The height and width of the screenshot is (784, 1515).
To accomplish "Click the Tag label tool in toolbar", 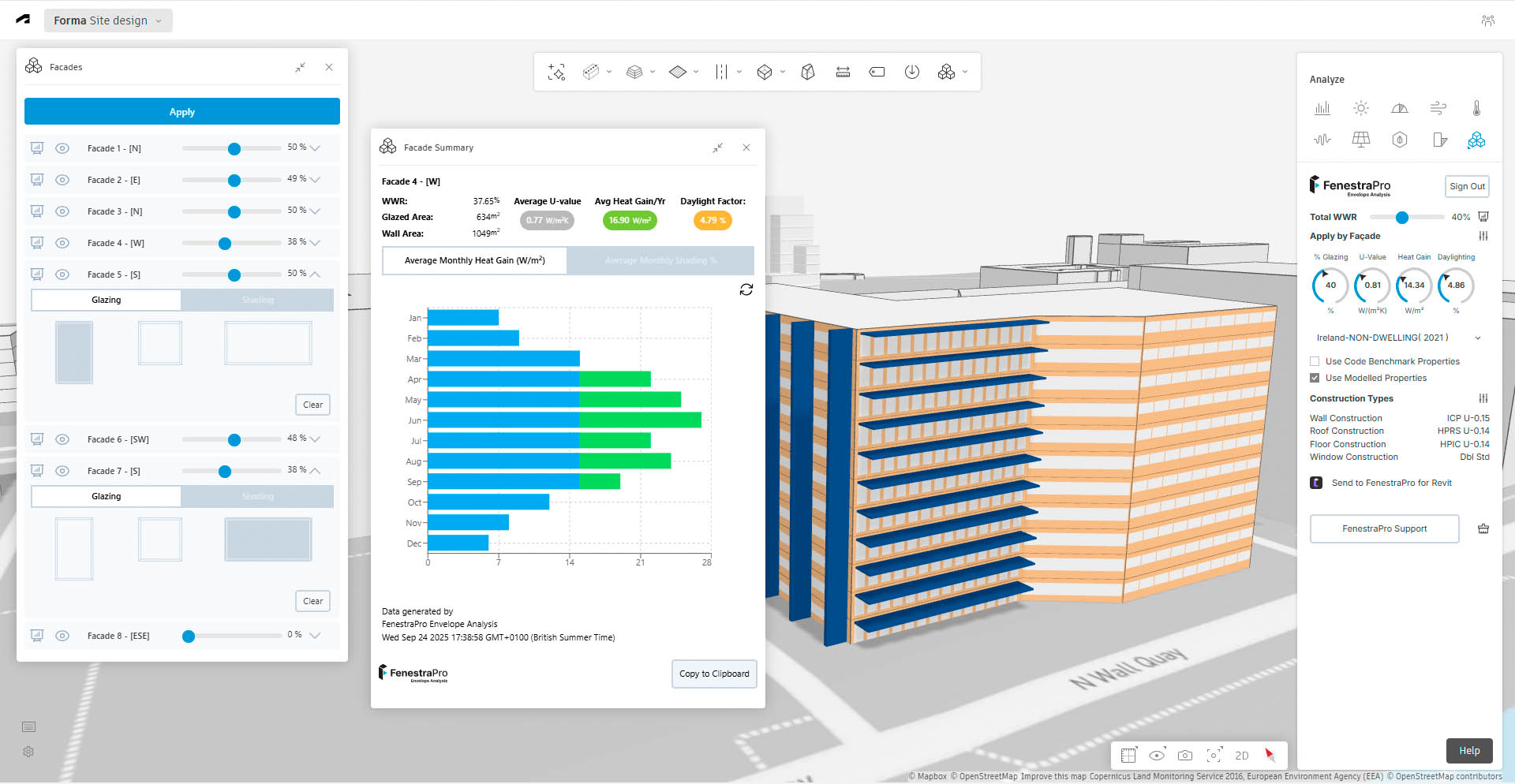I will click(x=877, y=73).
